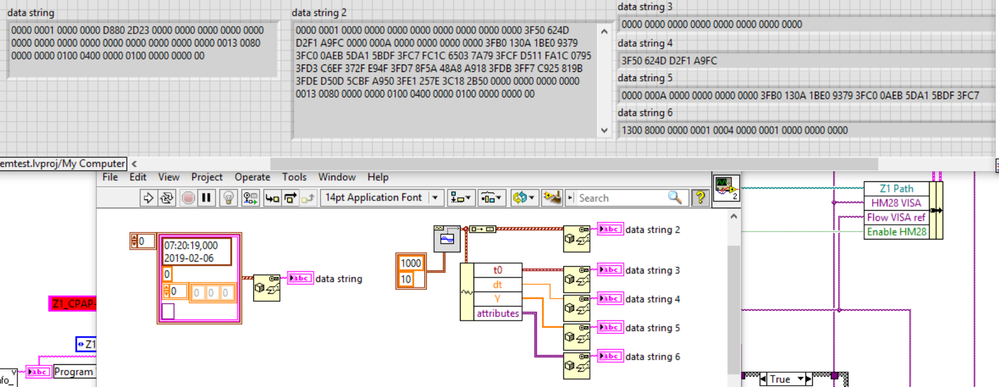Click the left arrow of the True case selector

(x=762, y=379)
